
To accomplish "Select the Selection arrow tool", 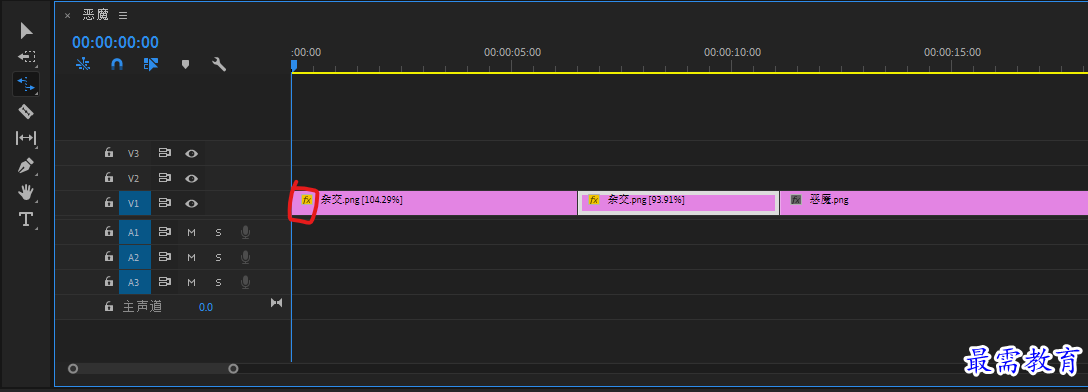I will [x=26, y=31].
